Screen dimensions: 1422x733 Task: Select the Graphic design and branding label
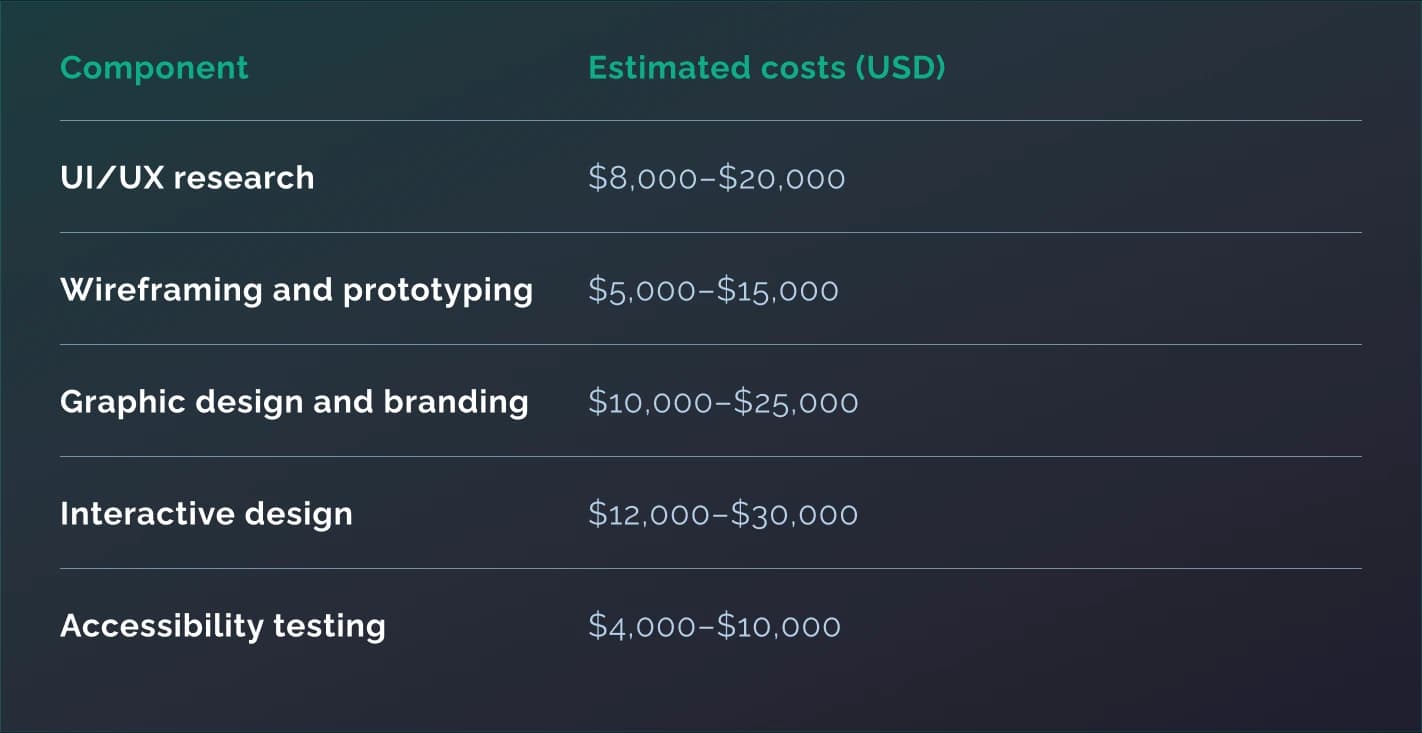point(294,402)
